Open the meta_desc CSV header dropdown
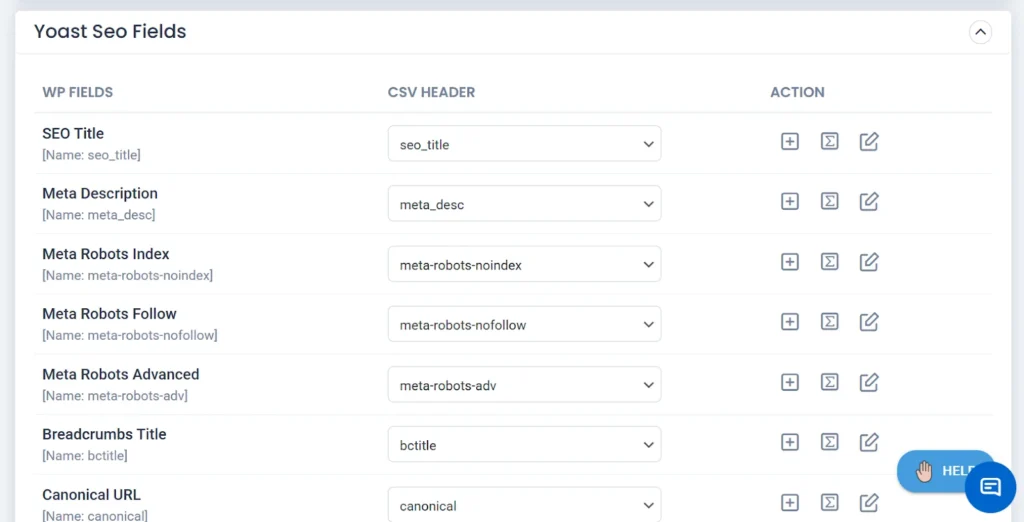The width and height of the screenshot is (1024, 522). (x=524, y=204)
